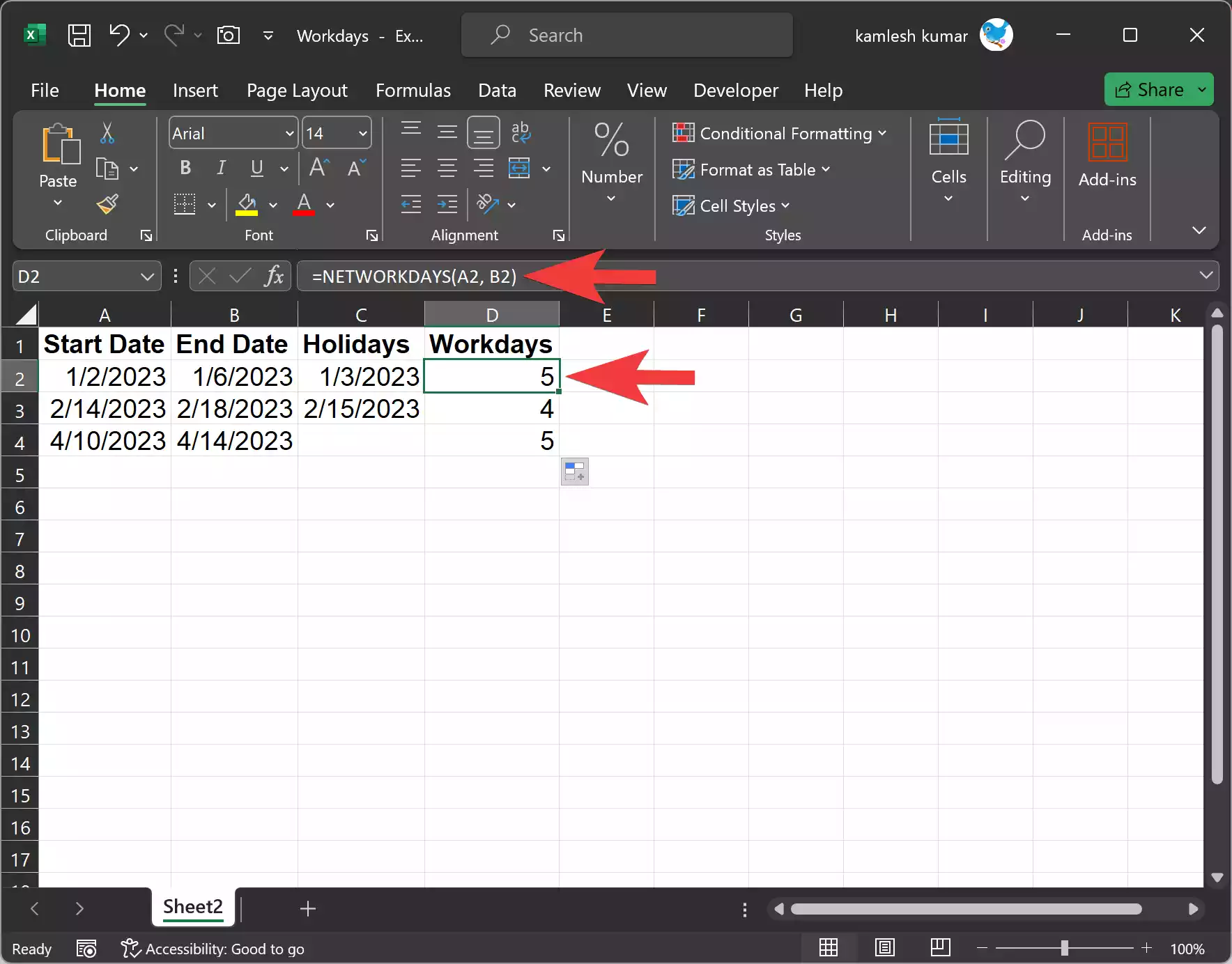Image resolution: width=1232 pixels, height=964 pixels.
Task: Click the Cut scissors icon
Action: [107, 132]
